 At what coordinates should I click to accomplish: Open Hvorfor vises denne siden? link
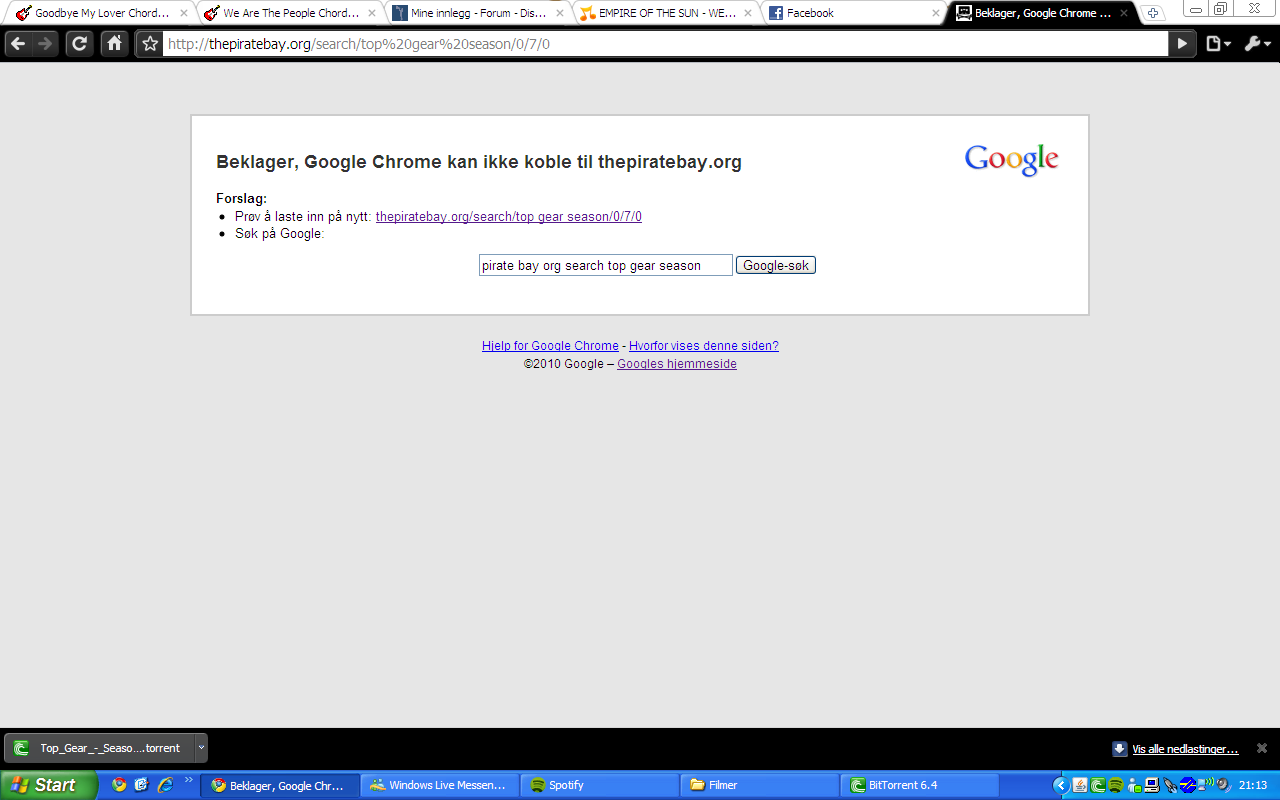(704, 346)
